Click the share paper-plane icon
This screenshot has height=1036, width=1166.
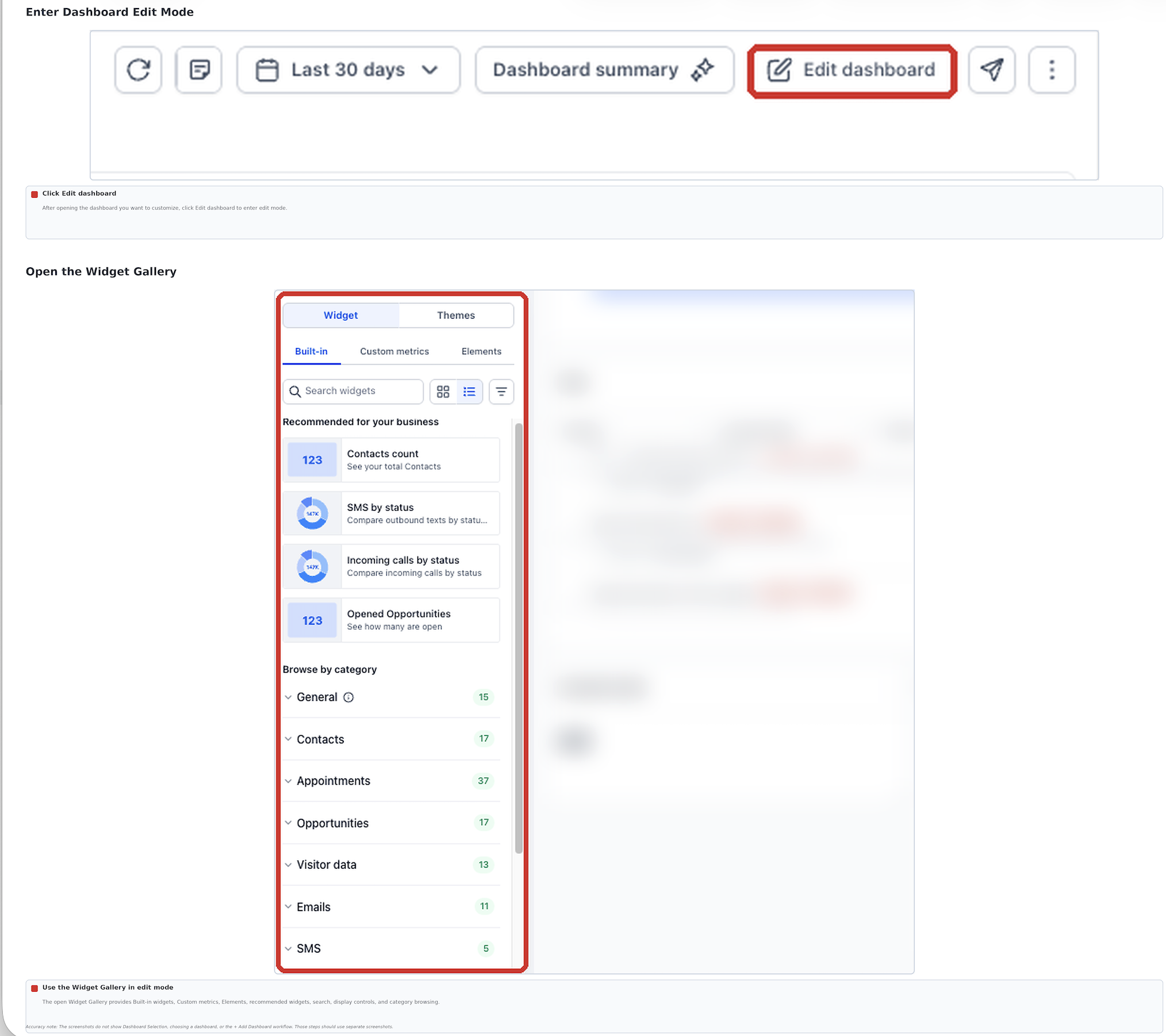(992, 70)
